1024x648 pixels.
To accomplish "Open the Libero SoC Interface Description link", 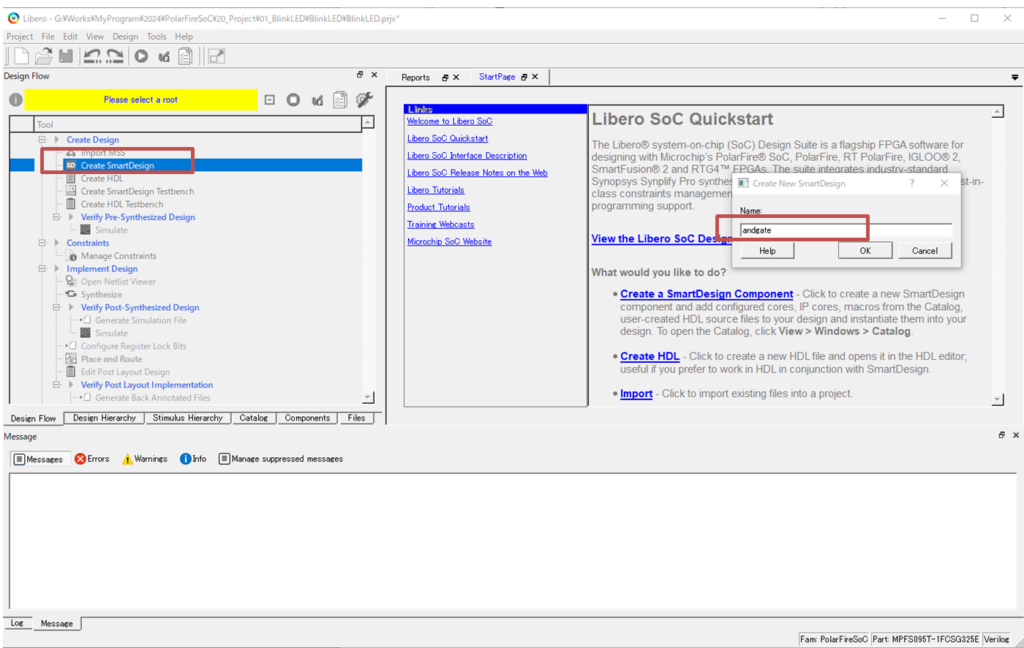I will (x=466, y=156).
